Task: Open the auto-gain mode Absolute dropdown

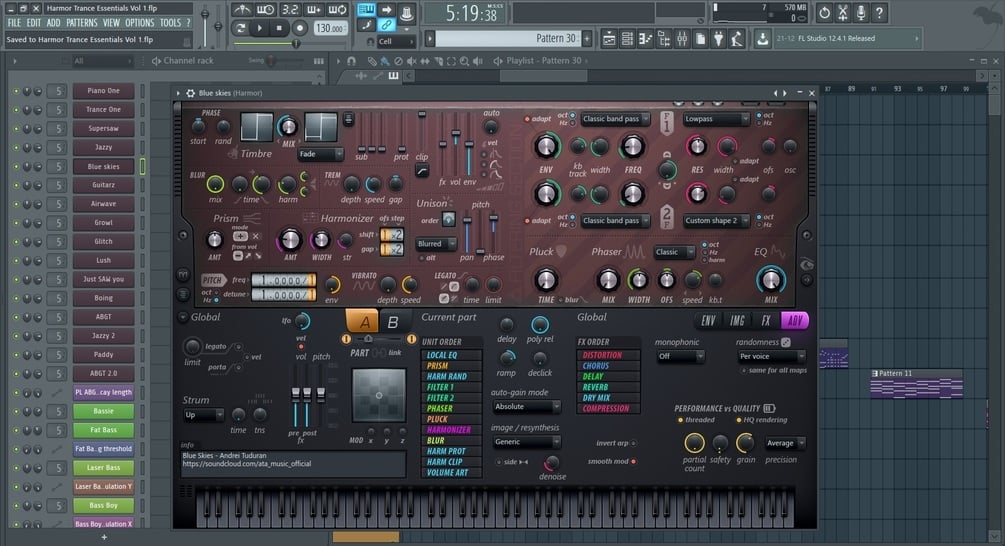Action: click(526, 407)
